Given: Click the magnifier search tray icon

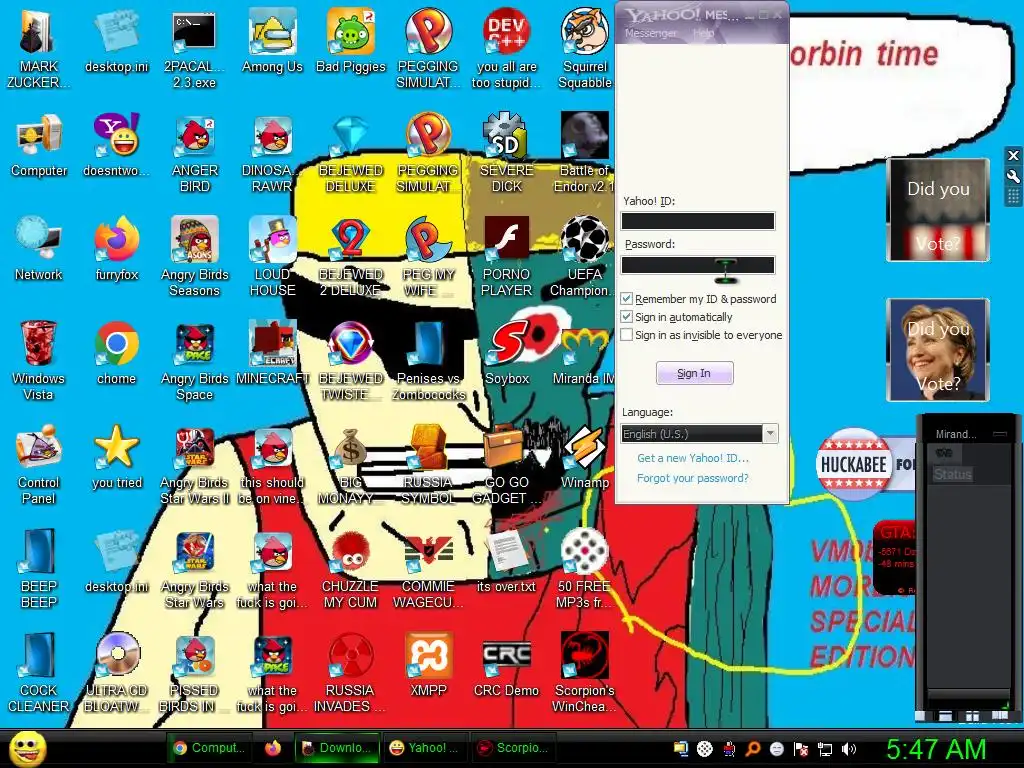Looking at the screenshot, I should click(752, 749).
